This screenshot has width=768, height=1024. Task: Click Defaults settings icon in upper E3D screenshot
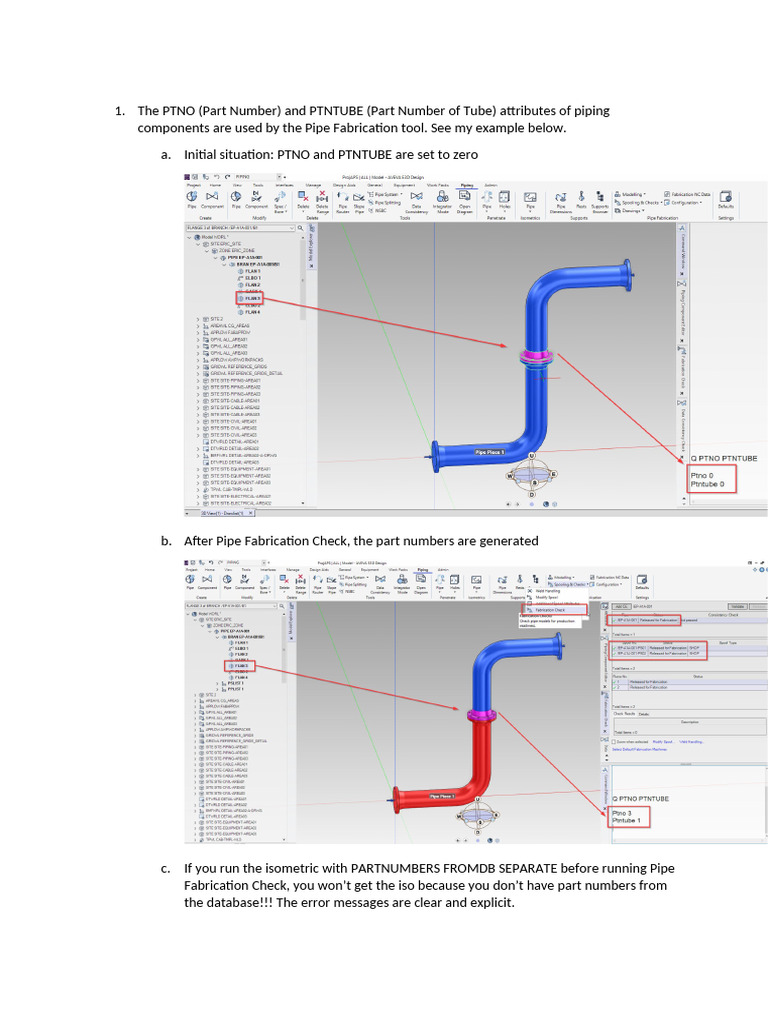click(726, 197)
